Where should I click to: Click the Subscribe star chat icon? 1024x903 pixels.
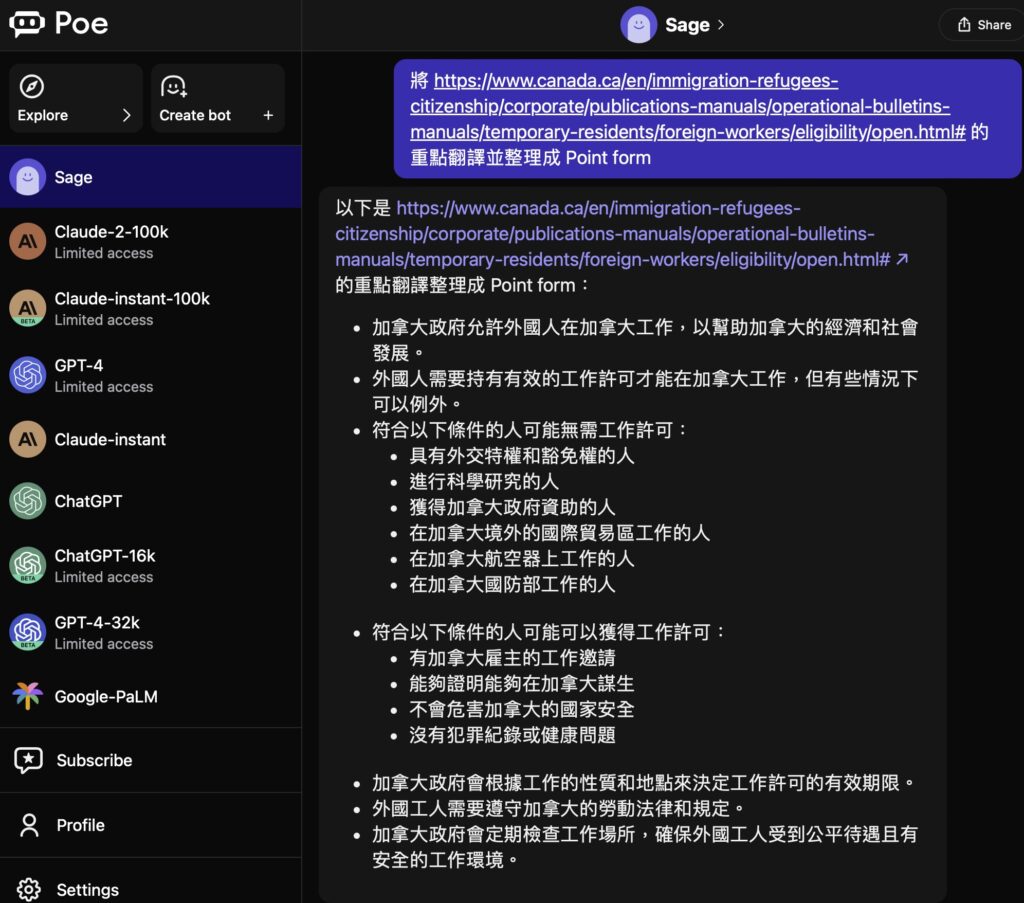[28, 760]
